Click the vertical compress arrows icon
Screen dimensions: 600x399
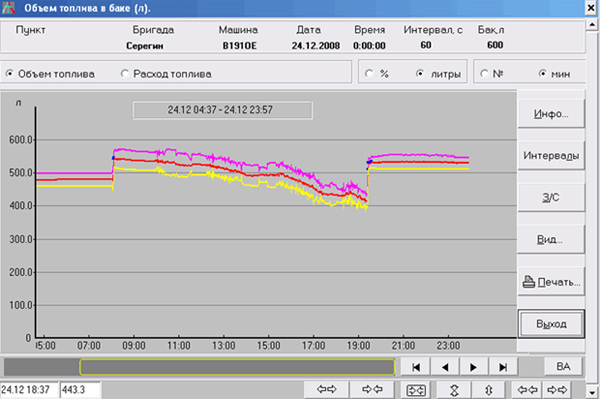(454, 390)
